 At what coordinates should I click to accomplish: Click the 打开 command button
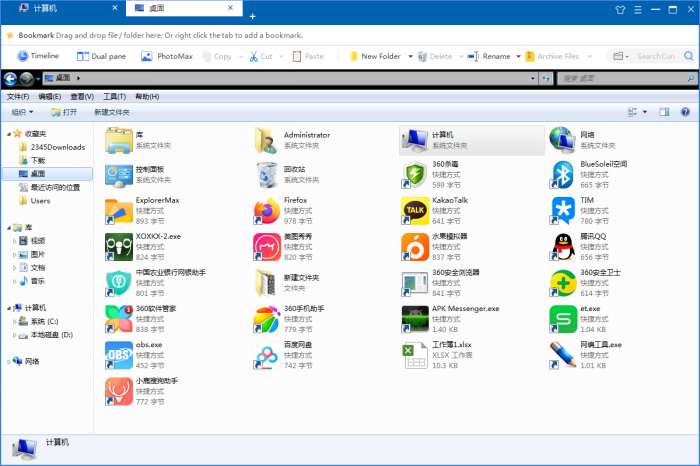(64, 112)
